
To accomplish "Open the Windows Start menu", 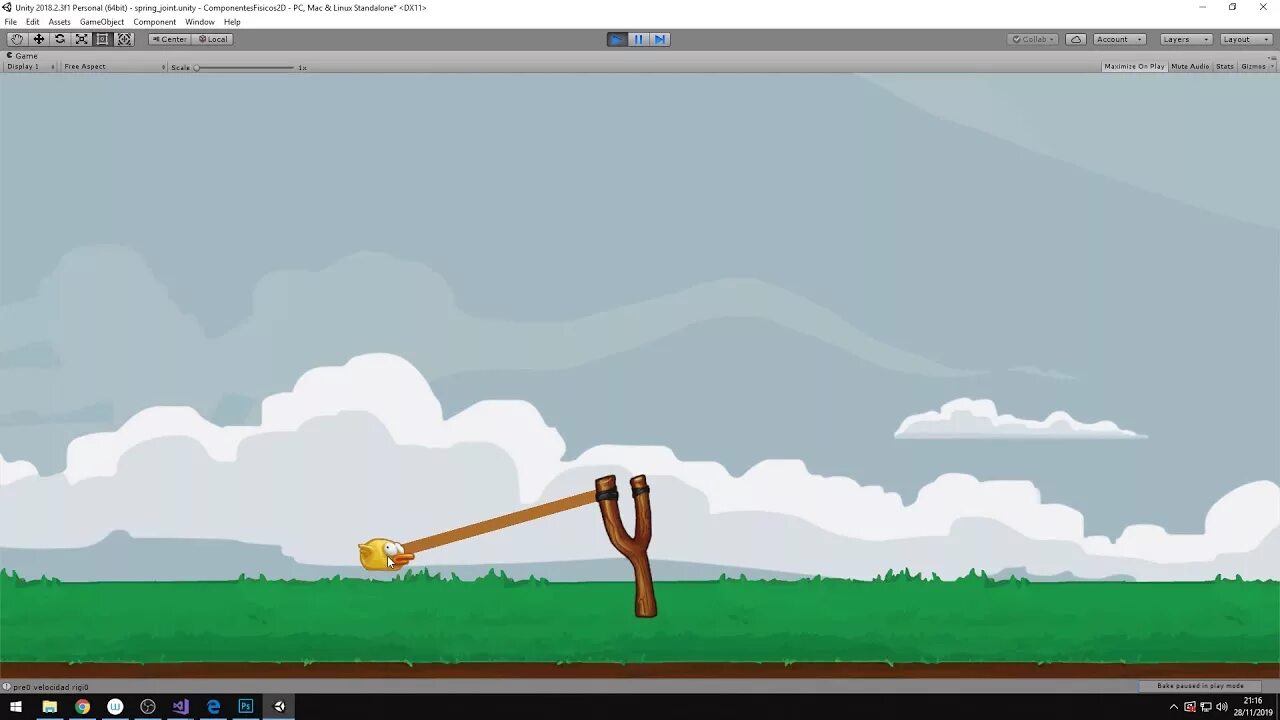I will pyautogui.click(x=16, y=707).
